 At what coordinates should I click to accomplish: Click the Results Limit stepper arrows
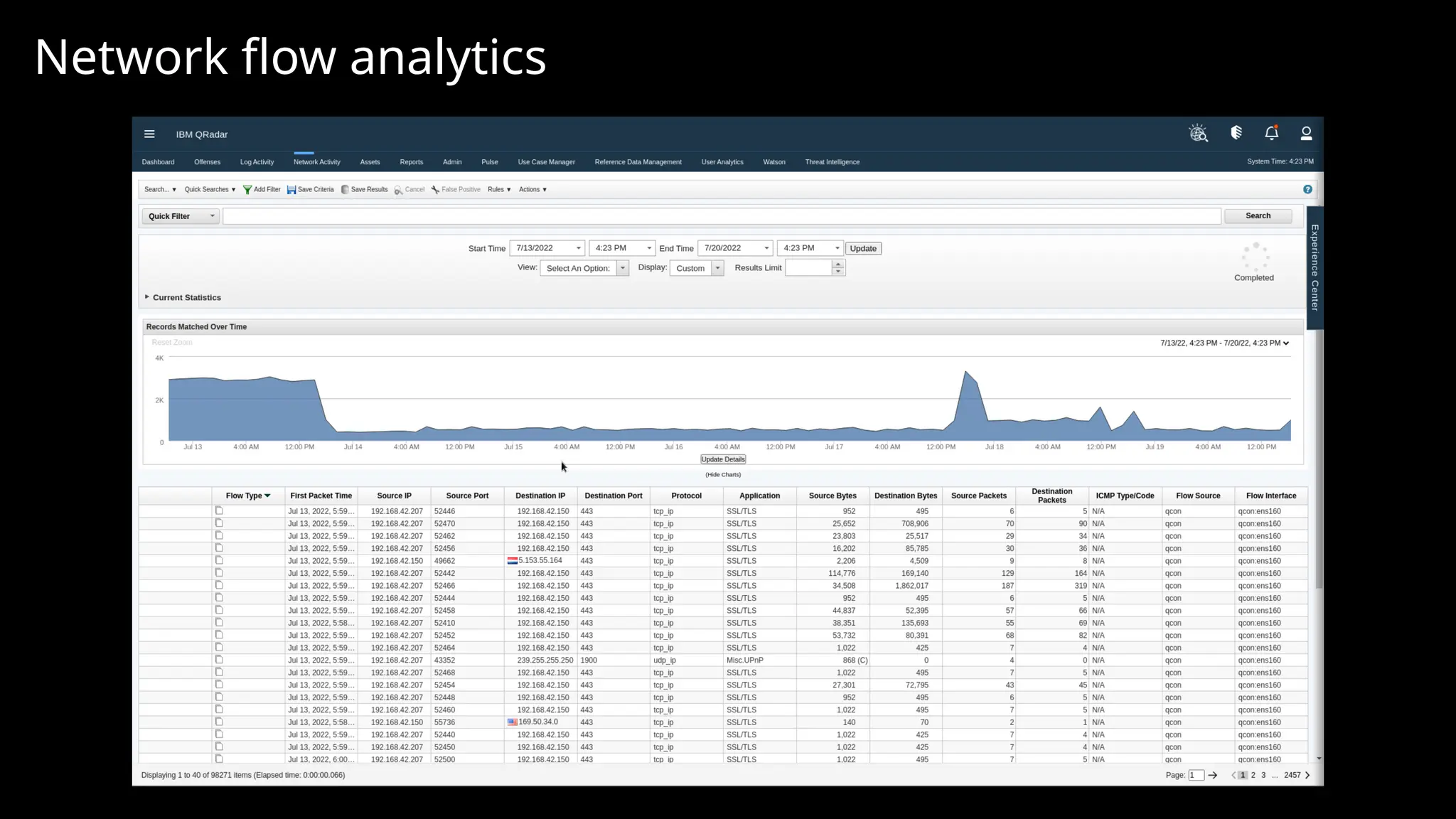point(838,268)
